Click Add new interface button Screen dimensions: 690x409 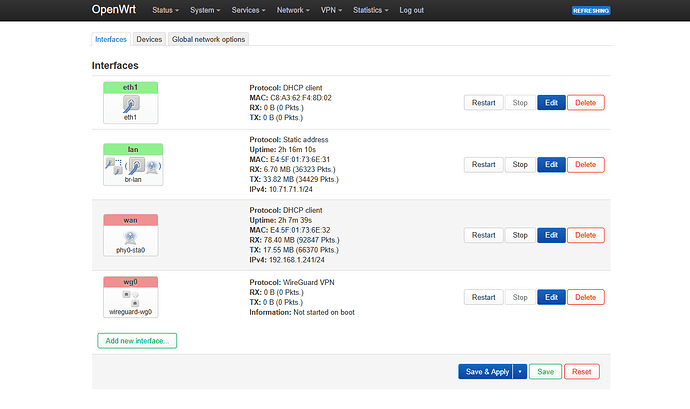tap(137, 341)
